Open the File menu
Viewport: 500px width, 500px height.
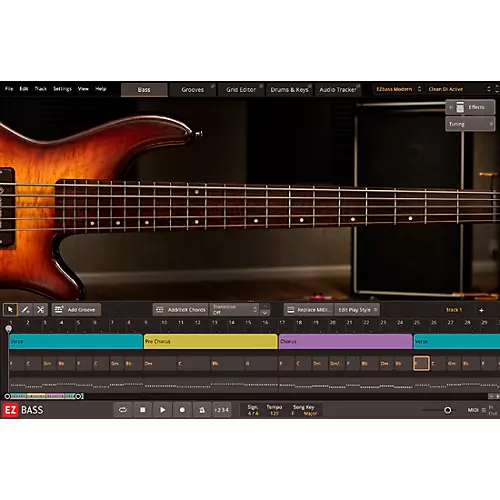point(9,89)
